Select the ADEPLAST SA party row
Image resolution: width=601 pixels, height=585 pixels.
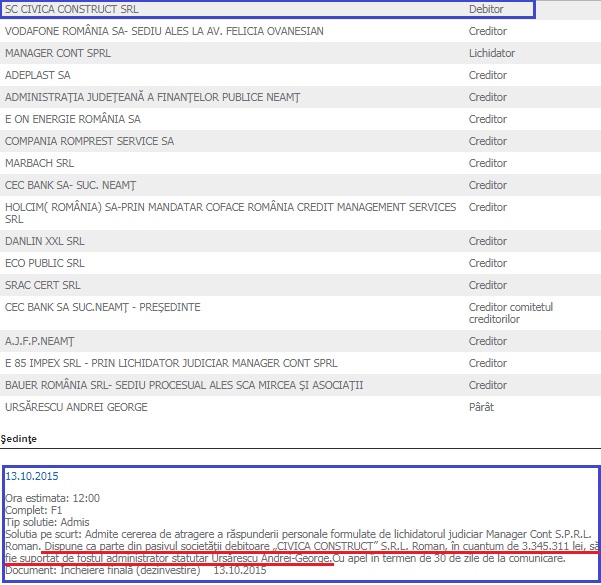coord(38,75)
